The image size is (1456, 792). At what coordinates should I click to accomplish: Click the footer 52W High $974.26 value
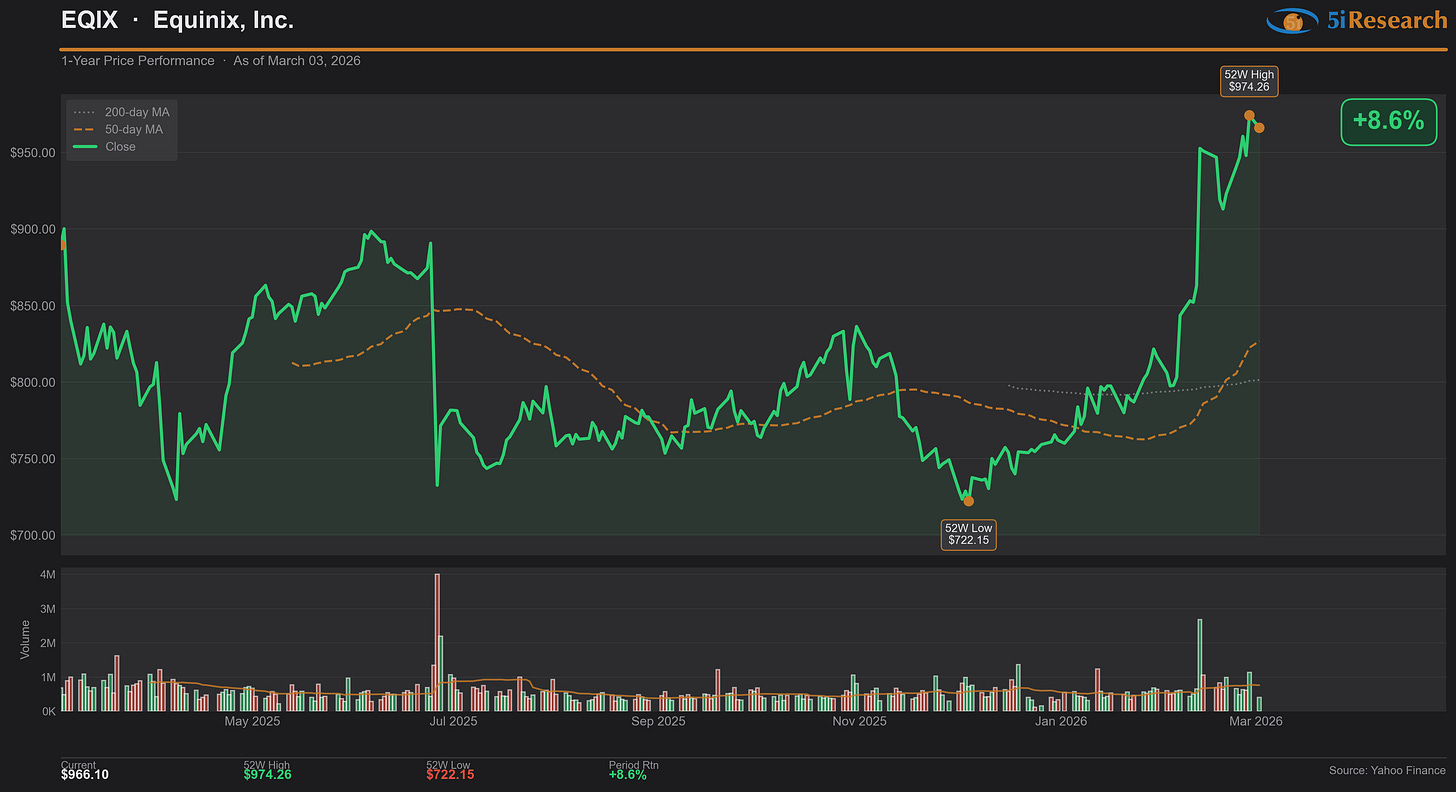coord(267,774)
